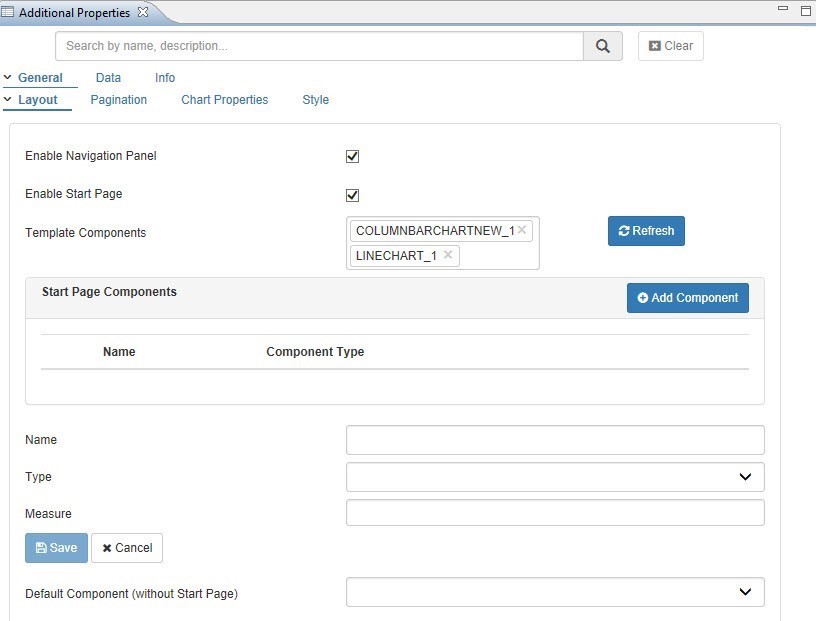Collapse the General section chevron
This screenshot has width=816, height=621.
(8, 78)
